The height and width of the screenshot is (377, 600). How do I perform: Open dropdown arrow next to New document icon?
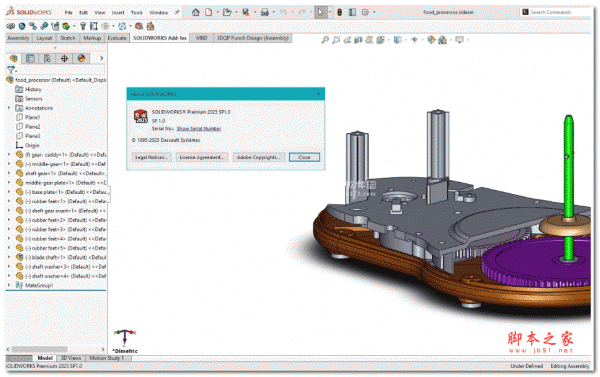pos(217,12)
